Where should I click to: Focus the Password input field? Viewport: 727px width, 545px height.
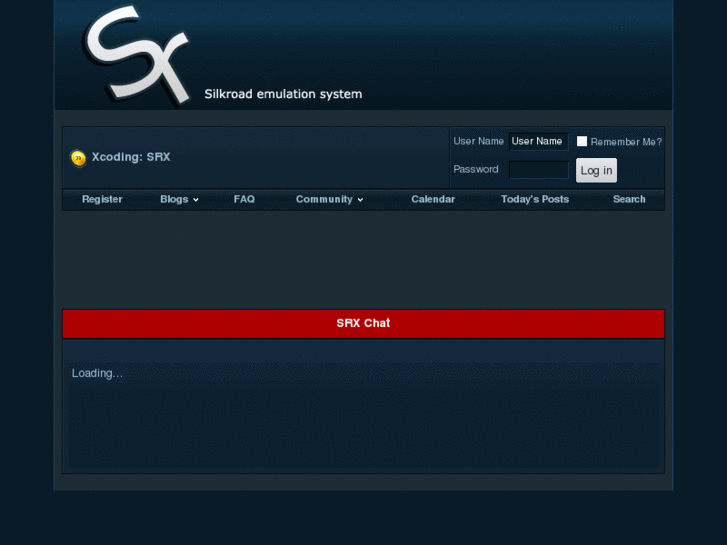538,170
